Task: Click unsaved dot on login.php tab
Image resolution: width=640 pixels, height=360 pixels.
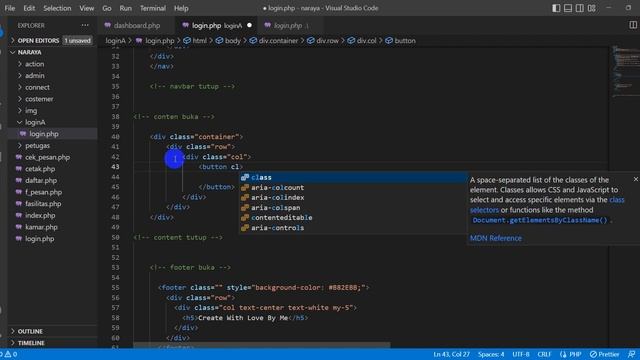Action: [249, 25]
